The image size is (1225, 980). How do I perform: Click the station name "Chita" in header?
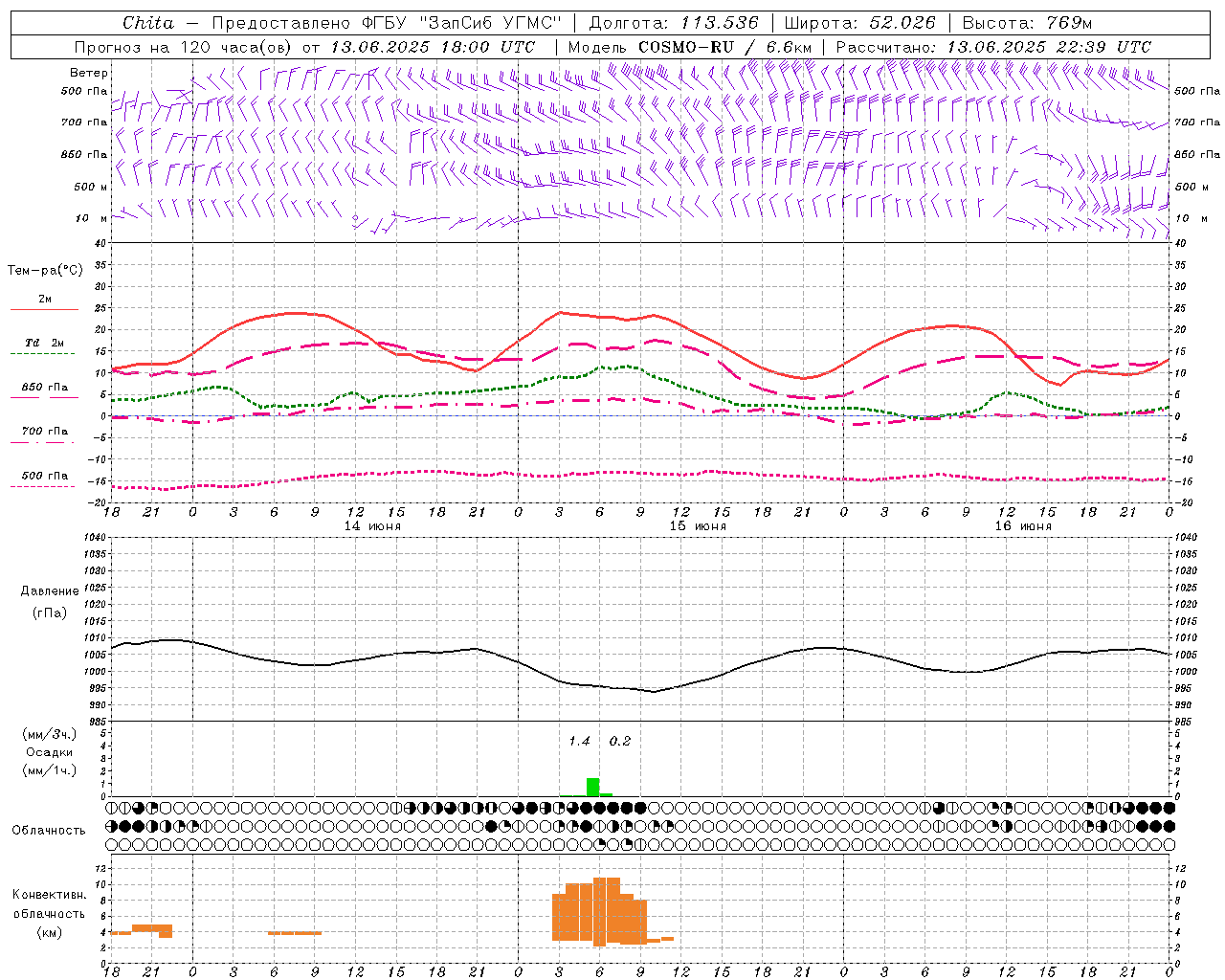point(148,23)
